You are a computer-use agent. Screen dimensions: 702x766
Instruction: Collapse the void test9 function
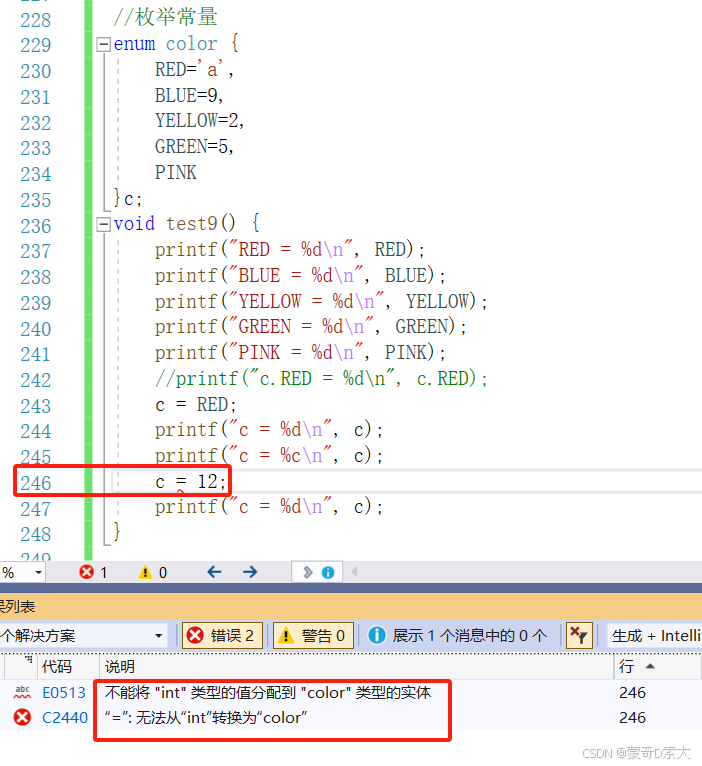103,225
